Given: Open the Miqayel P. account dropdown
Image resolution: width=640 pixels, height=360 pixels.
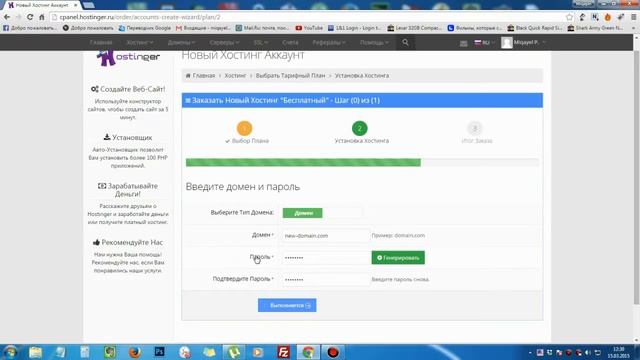Looking at the screenshot, I should (x=529, y=42).
